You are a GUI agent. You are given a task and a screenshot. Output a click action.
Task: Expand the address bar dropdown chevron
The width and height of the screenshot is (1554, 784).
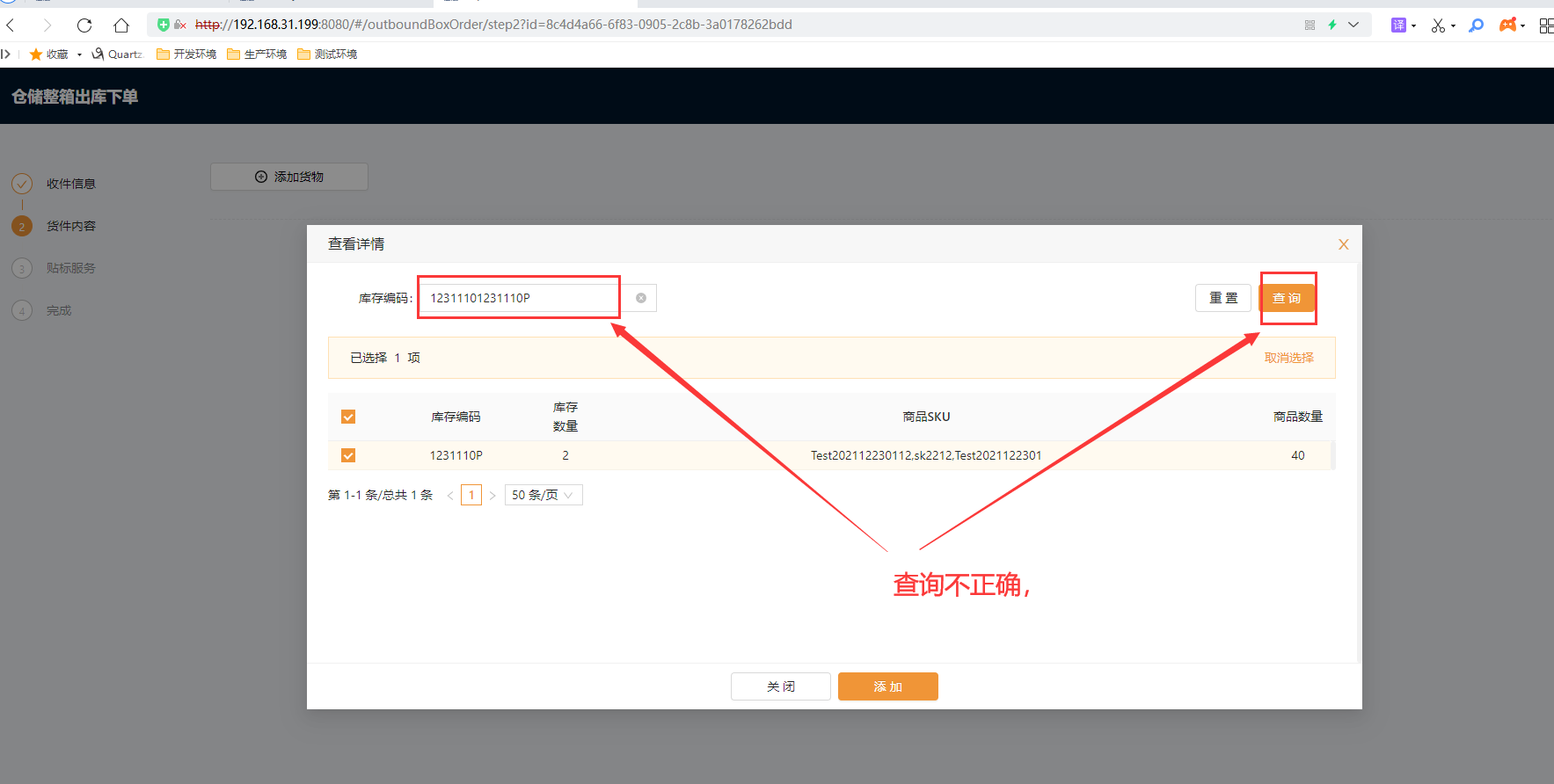(1353, 25)
